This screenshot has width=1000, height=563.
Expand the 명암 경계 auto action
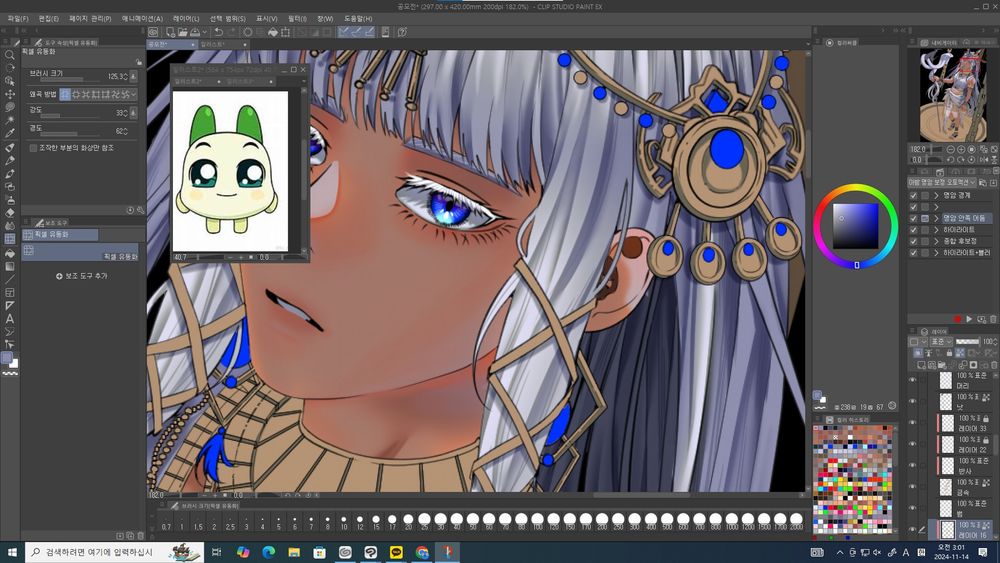(x=936, y=195)
